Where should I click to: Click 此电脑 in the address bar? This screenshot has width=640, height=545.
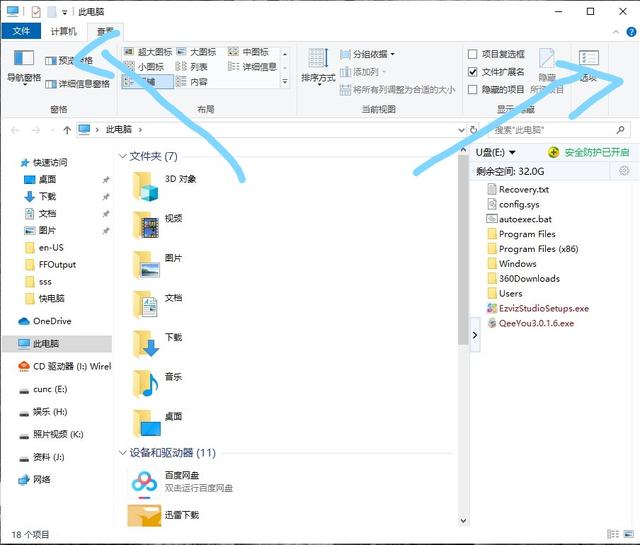pyautogui.click(x=119, y=129)
